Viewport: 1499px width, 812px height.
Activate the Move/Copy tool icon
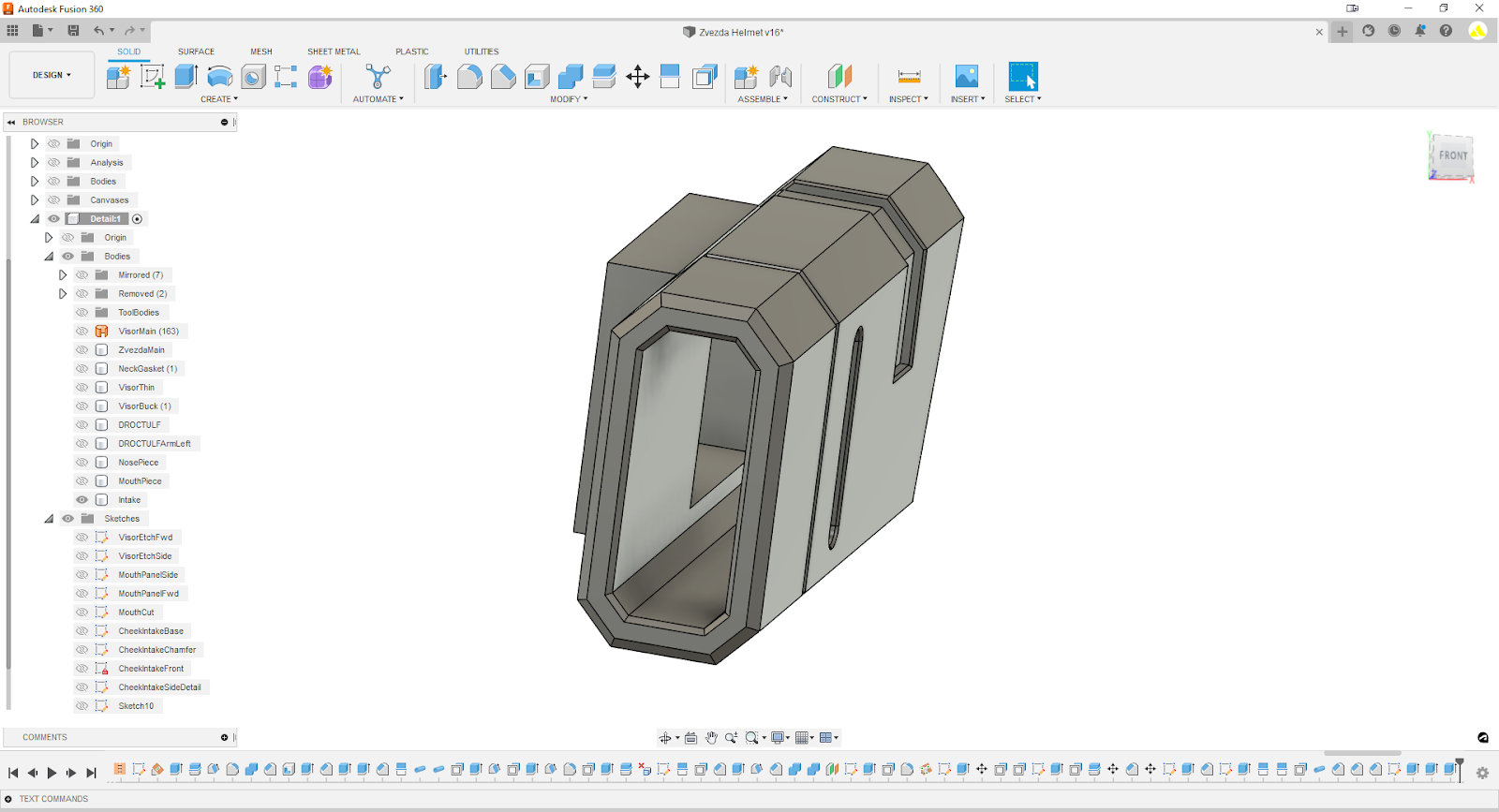[637, 77]
